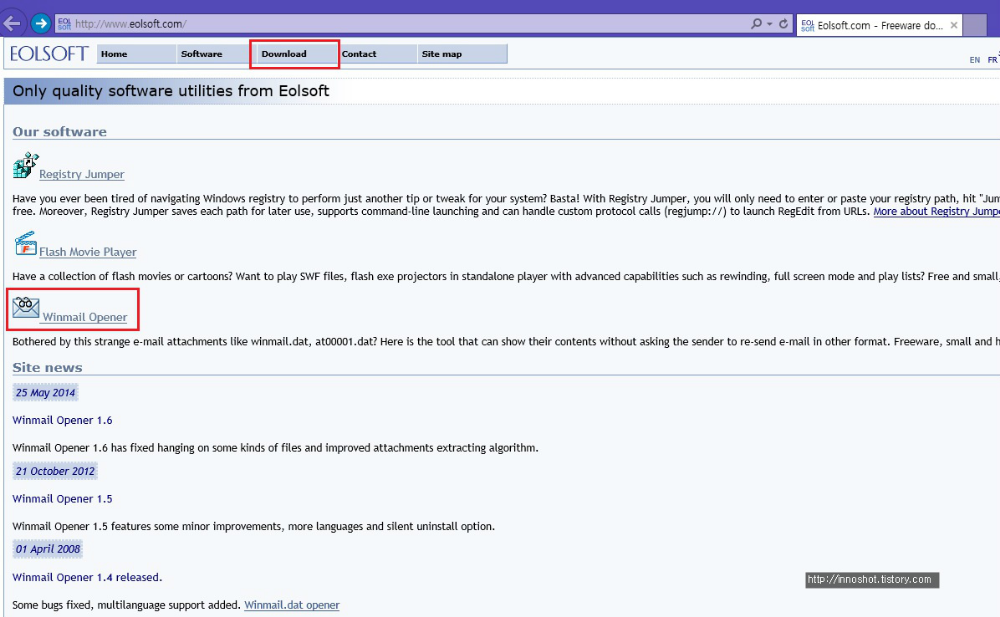The image size is (1000, 617).
Task: Click the Site news section heading
Action: click(47, 368)
